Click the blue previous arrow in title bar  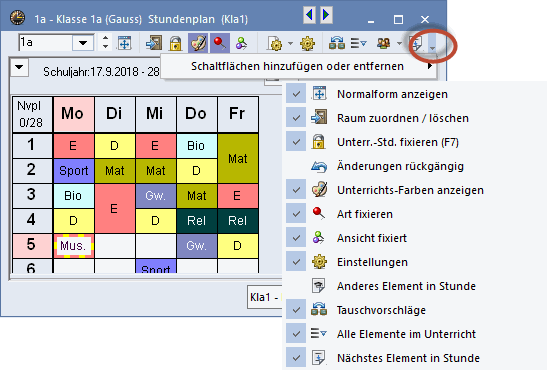click(x=309, y=15)
